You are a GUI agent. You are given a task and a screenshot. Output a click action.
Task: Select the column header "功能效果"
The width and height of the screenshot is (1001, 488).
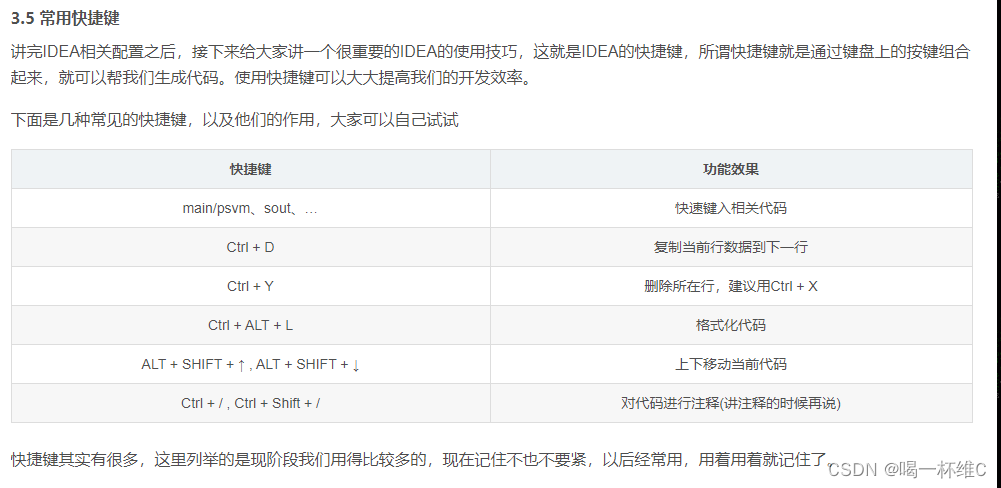731,169
